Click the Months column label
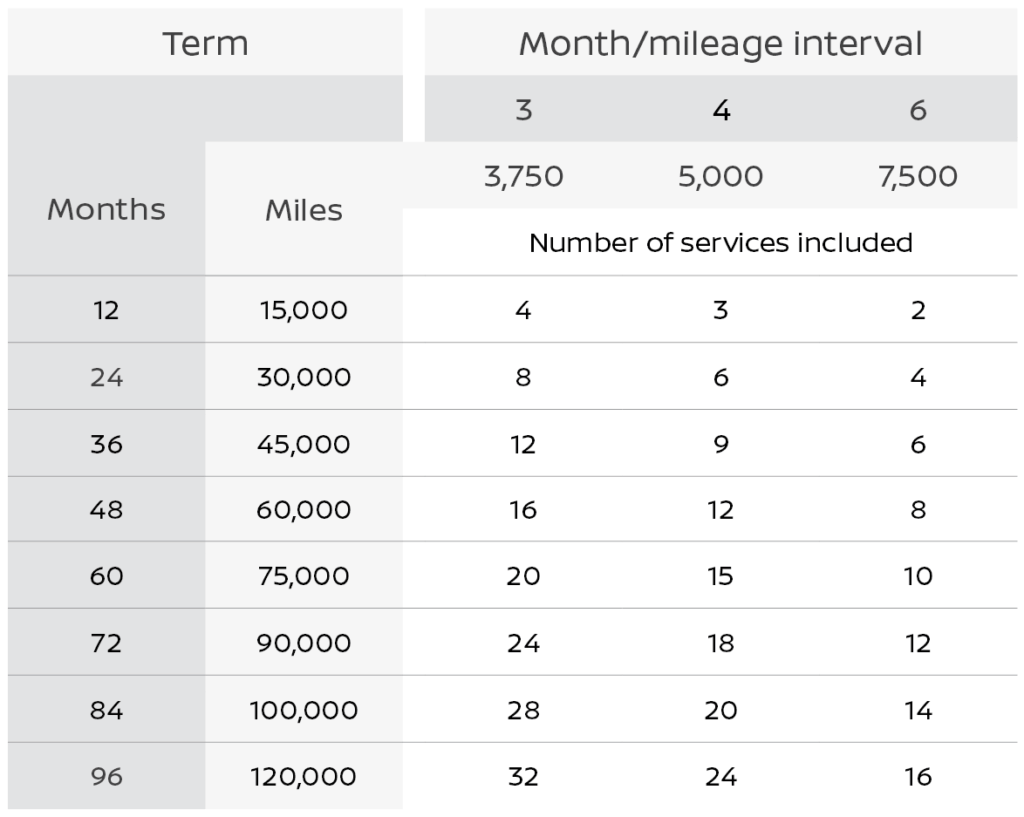This screenshot has width=1024, height=817. pos(106,209)
